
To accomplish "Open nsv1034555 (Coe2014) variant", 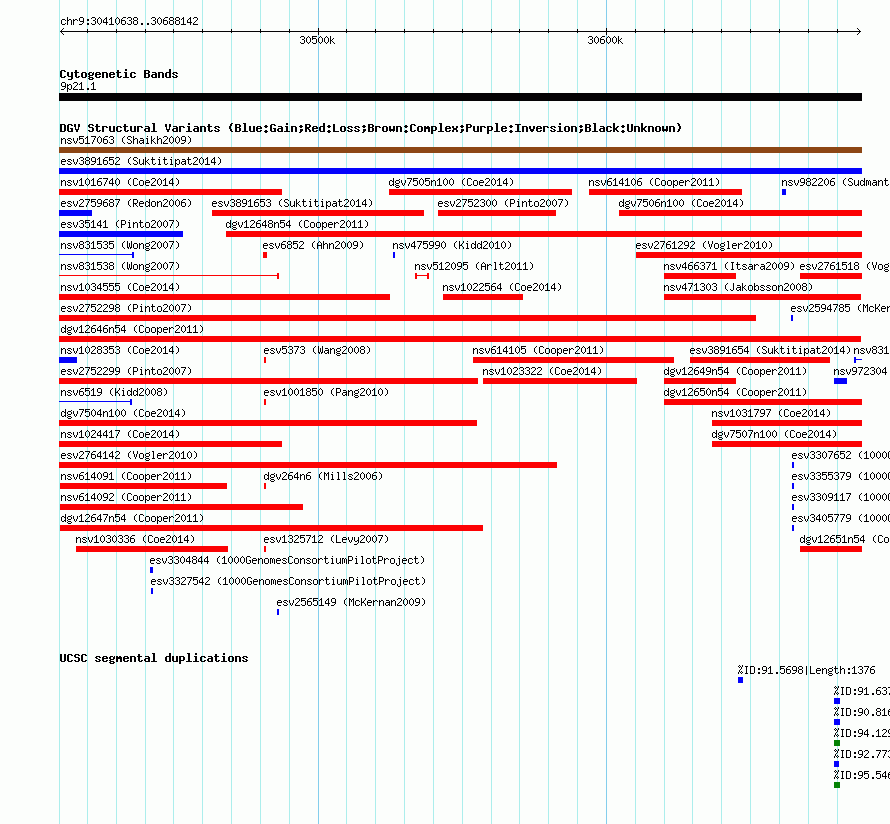I will tap(120, 287).
